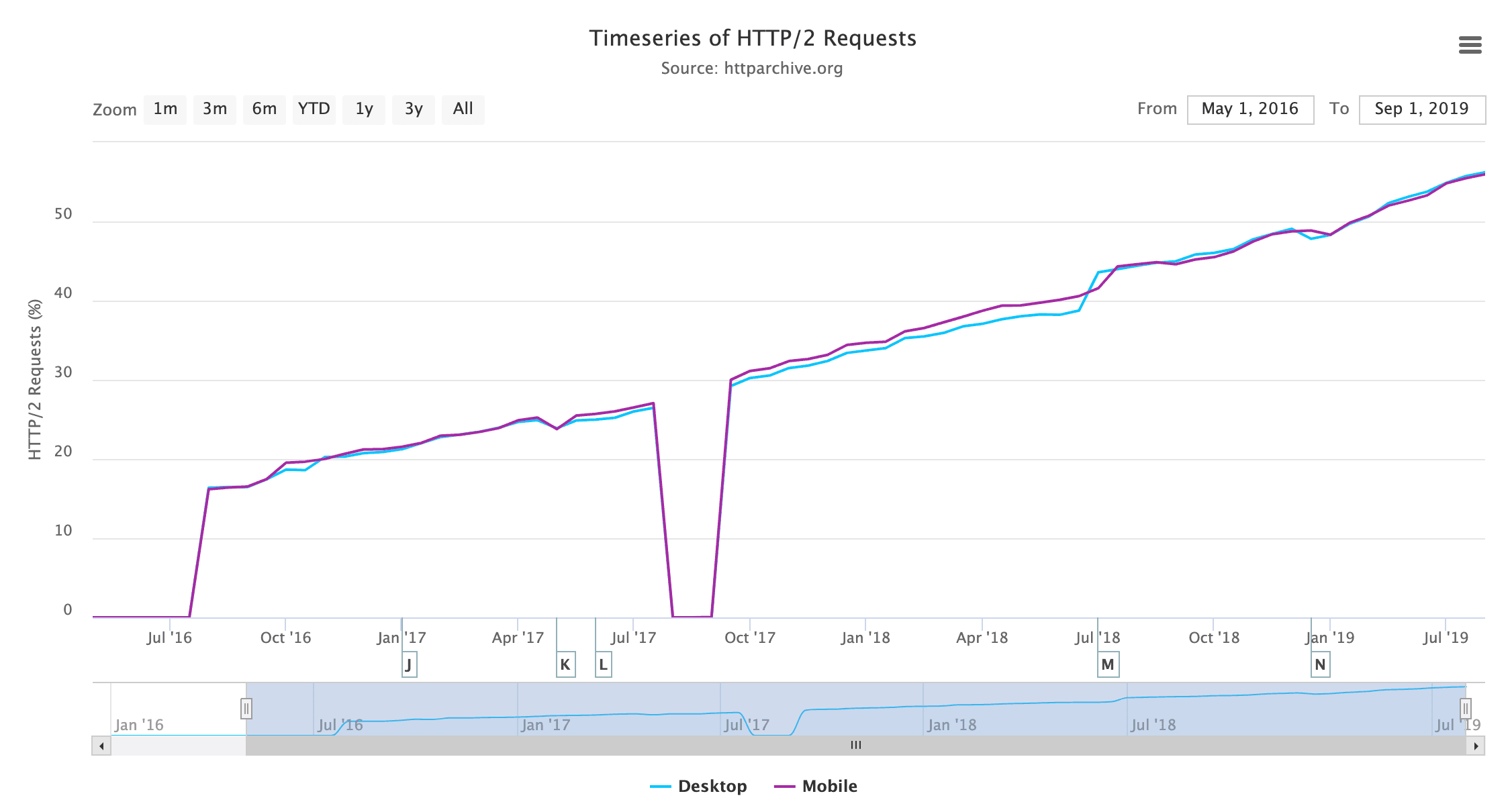Show All data range
1512x808 pixels.
tap(463, 109)
